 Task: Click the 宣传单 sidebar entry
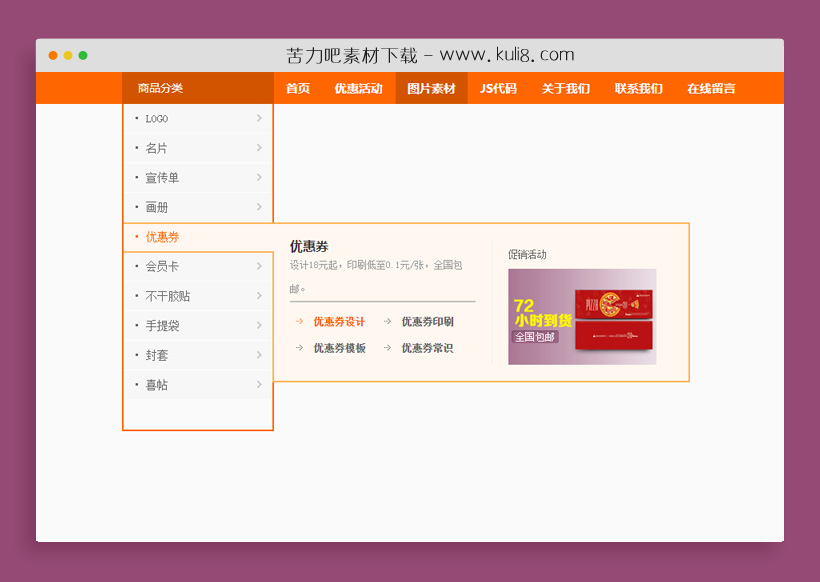160,177
